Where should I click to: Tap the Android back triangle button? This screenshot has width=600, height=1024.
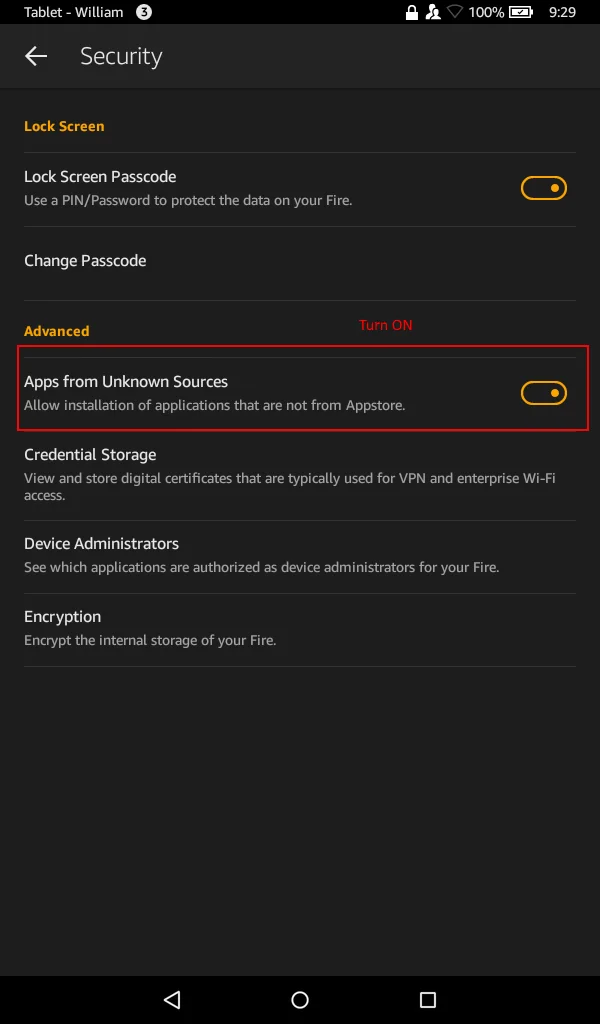coord(172,999)
